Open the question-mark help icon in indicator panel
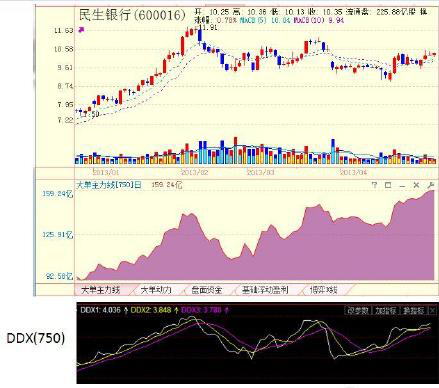The image size is (439, 388). point(374,185)
